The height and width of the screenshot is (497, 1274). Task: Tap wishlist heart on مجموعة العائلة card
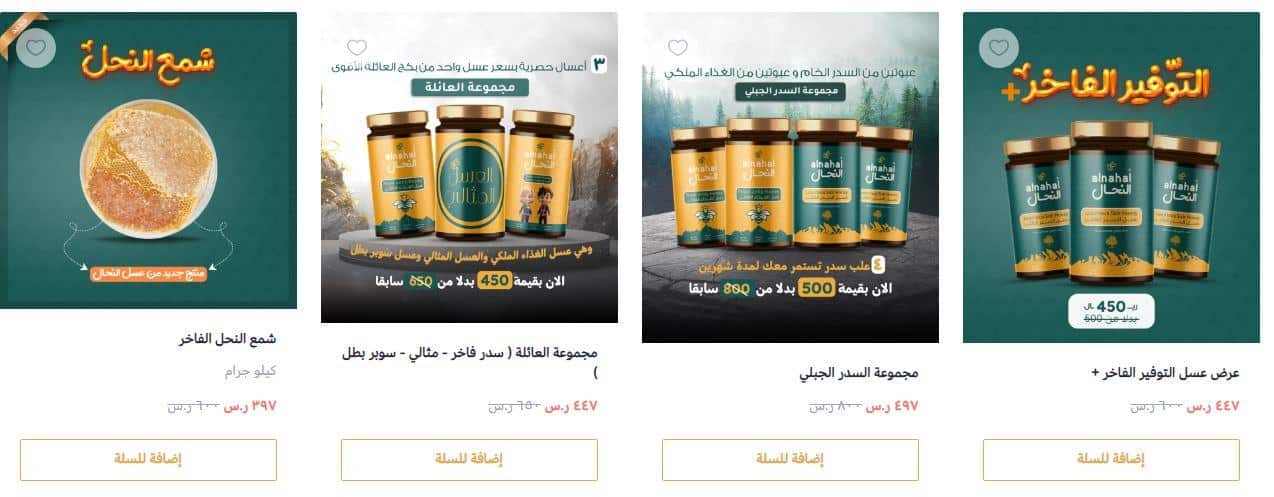click(x=357, y=47)
